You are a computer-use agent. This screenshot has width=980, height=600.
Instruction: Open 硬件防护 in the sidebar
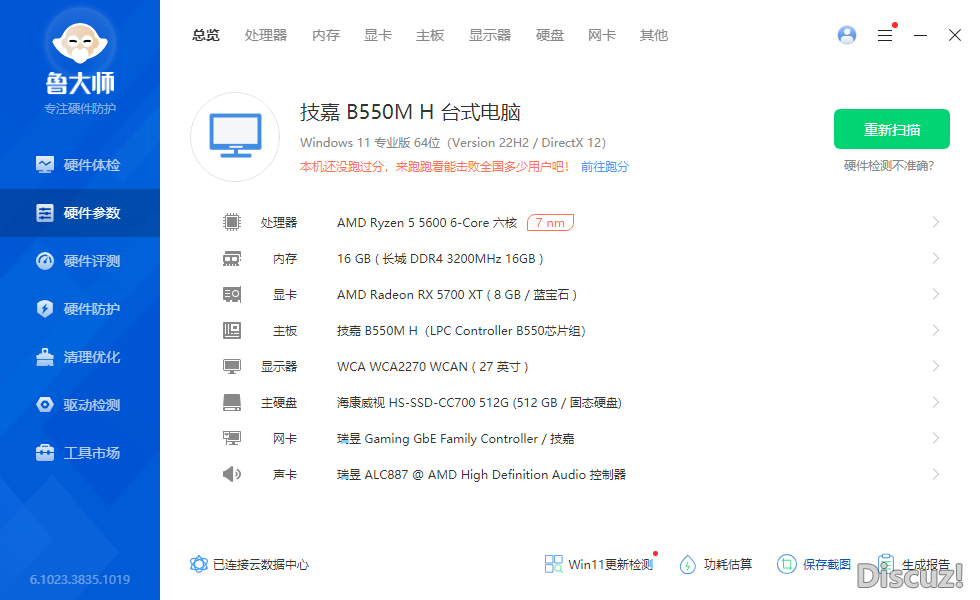(x=80, y=309)
